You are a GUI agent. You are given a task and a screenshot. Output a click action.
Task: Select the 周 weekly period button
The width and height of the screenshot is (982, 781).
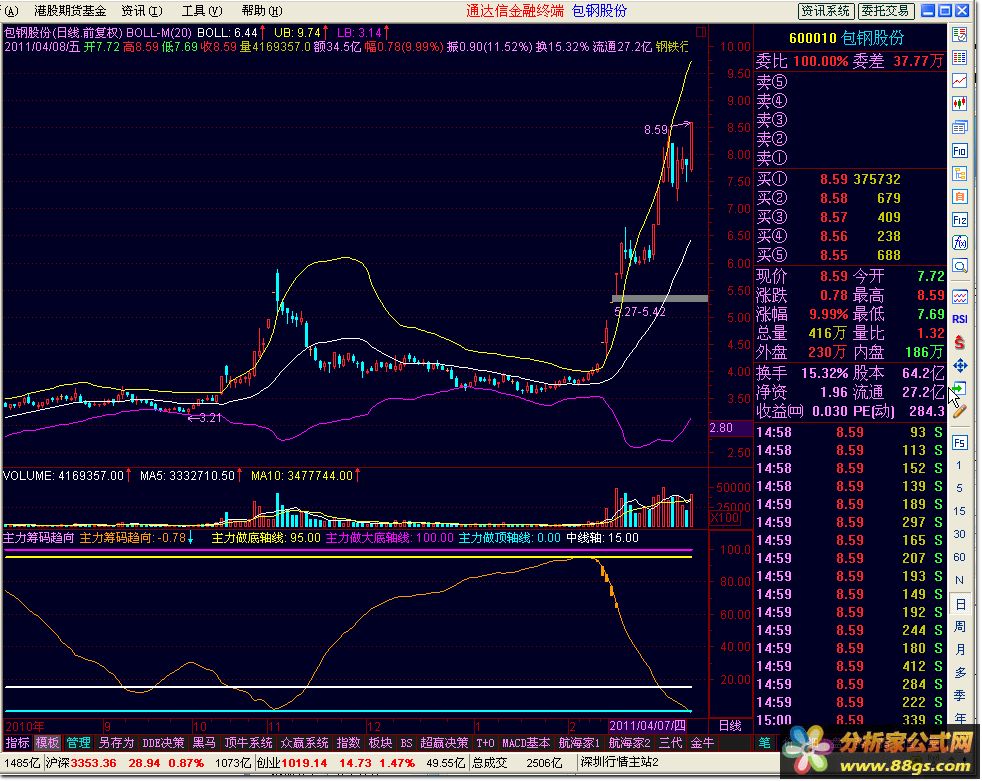pyautogui.click(x=959, y=627)
